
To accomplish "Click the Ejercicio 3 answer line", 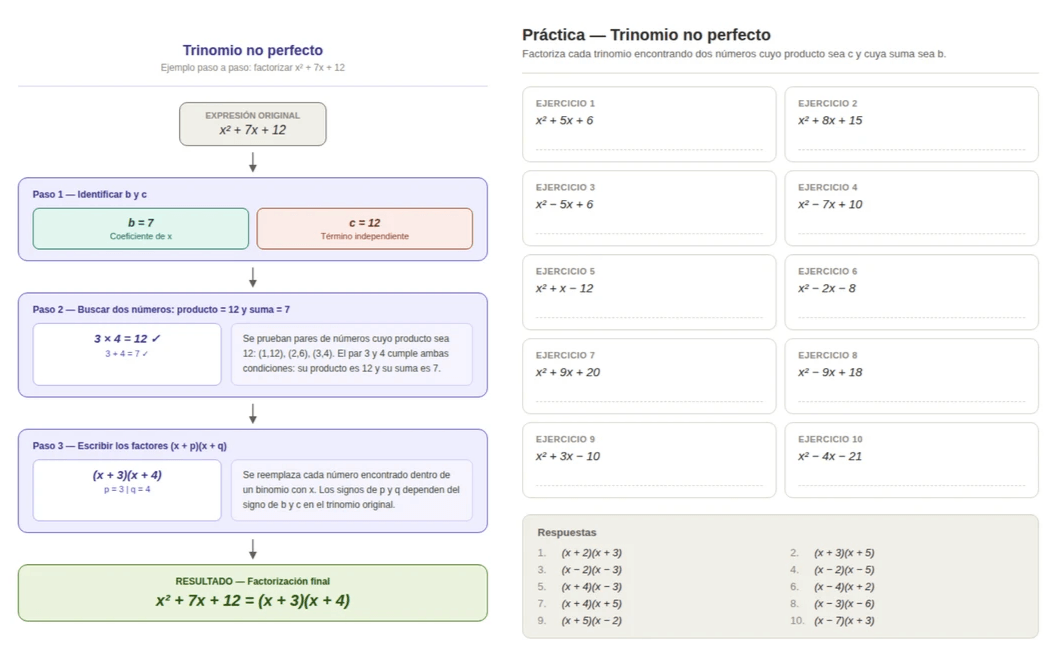I will [649, 234].
